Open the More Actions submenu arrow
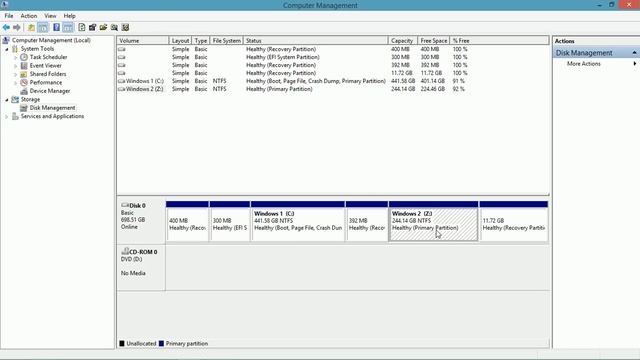Viewport: 640px width, 360px height. coord(635,64)
